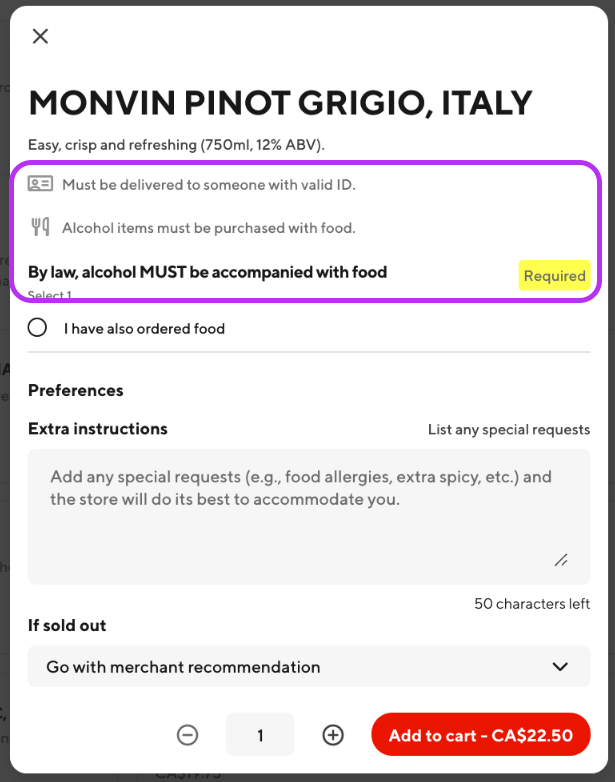Increase quantity with the plus icon
The width and height of the screenshot is (615, 782).
tap(333, 735)
